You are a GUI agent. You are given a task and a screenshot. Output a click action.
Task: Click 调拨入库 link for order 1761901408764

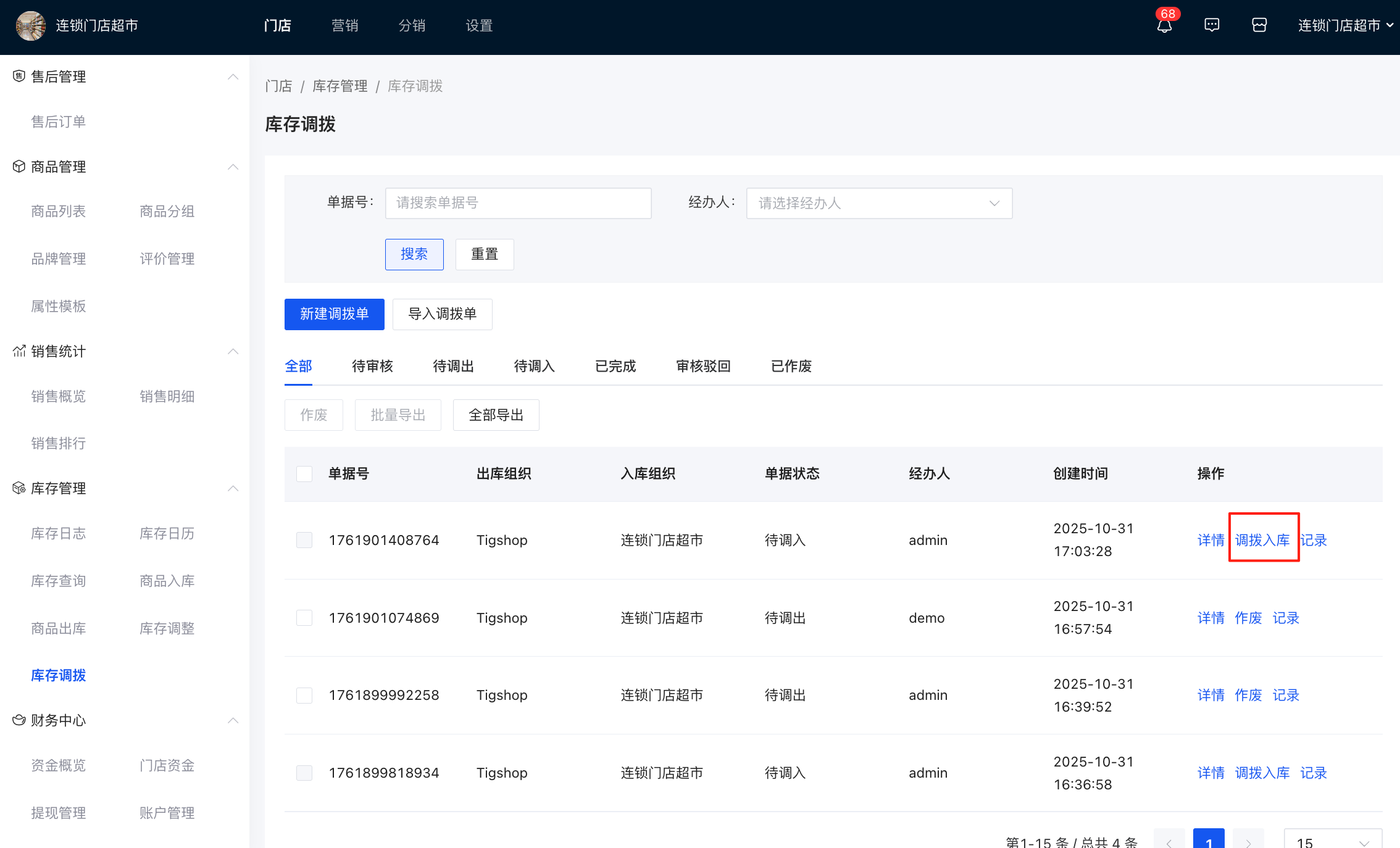1263,539
